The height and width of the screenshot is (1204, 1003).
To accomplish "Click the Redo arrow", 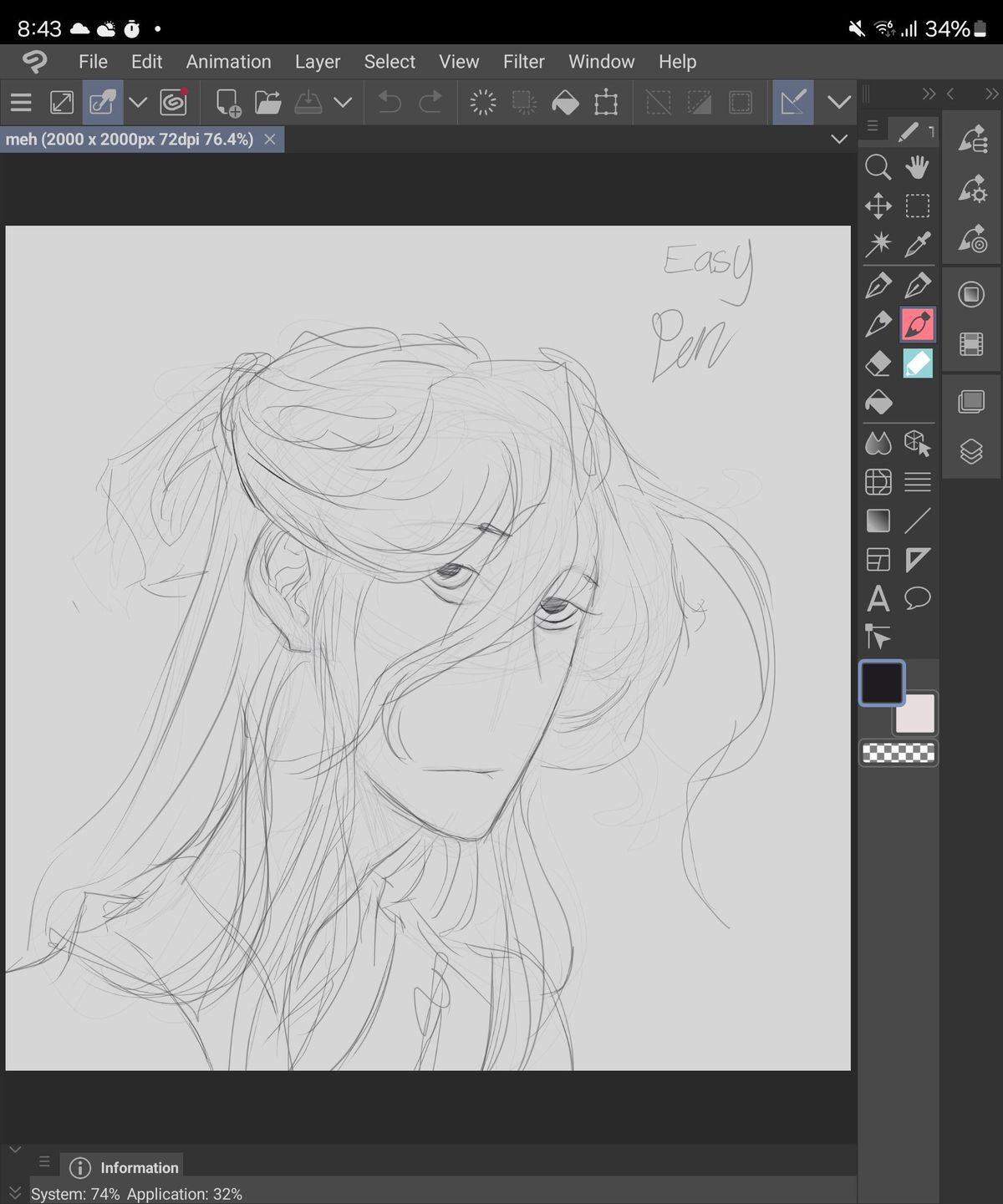I will click(x=430, y=103).
